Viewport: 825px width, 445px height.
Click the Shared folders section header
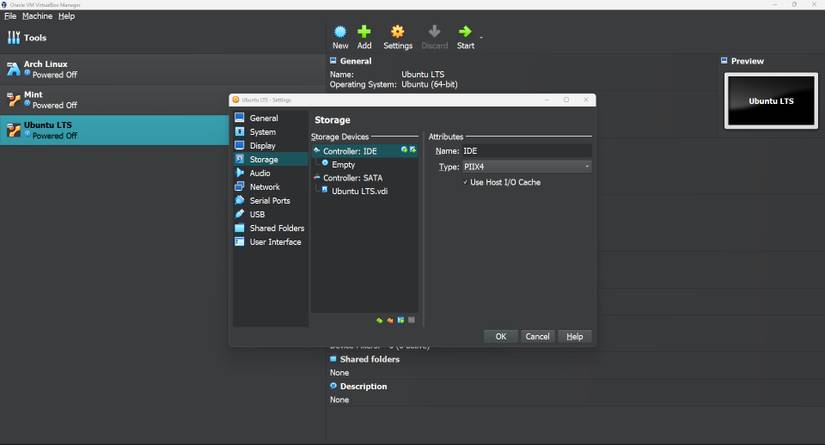pos(369,359)
